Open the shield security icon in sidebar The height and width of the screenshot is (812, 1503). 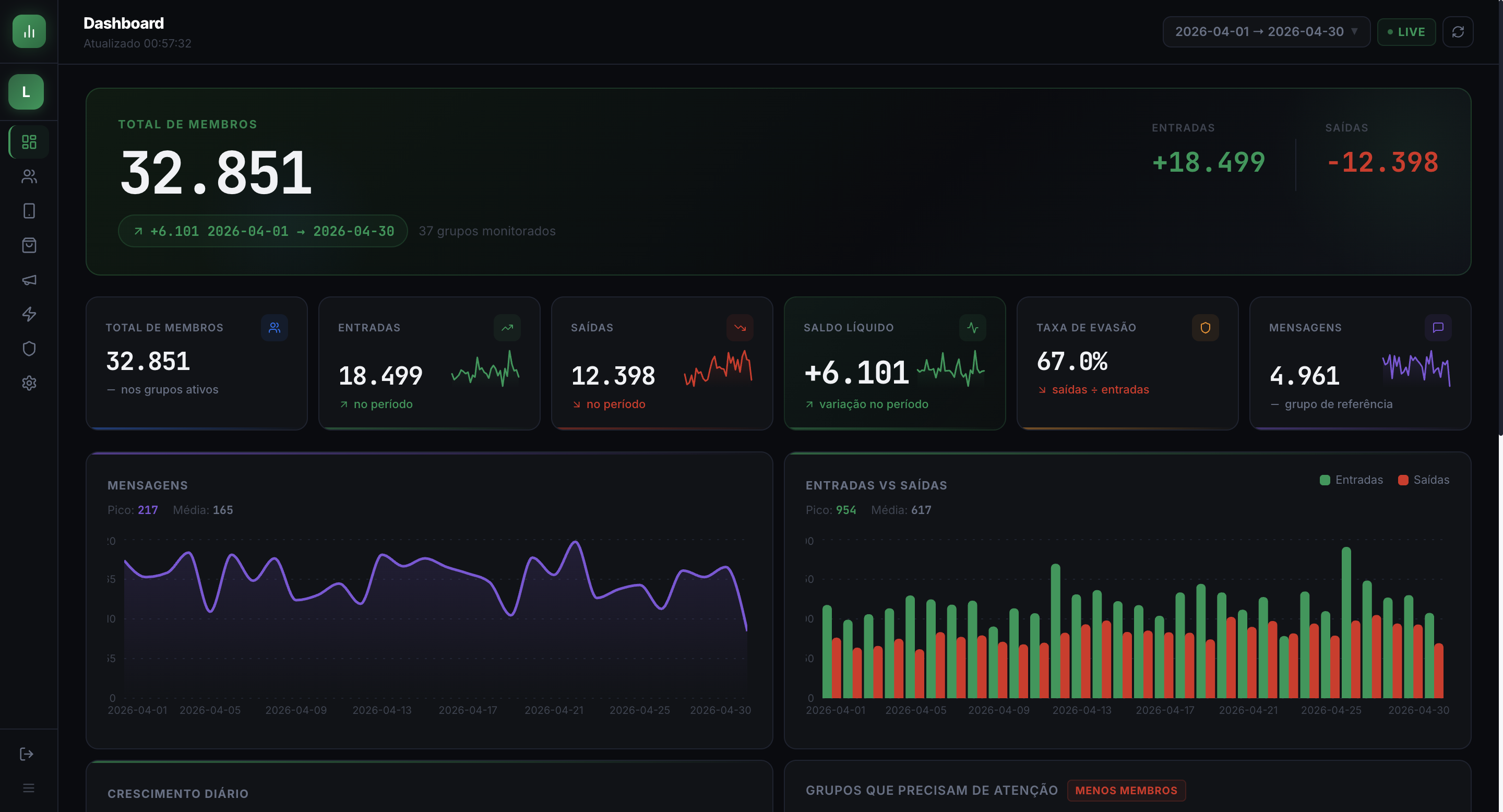click(x=29, y=349)
